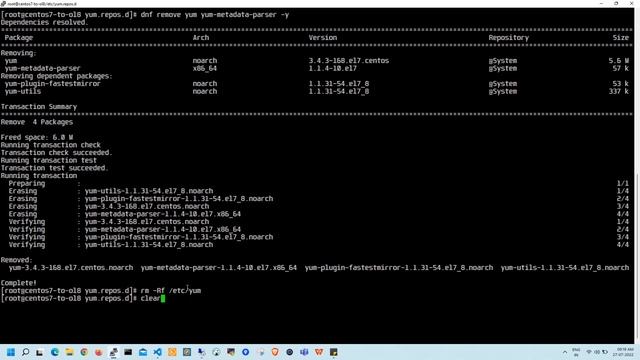Open Wi-Fi network tray icon
Screen dimensions: 640x360
click(589, 352)
